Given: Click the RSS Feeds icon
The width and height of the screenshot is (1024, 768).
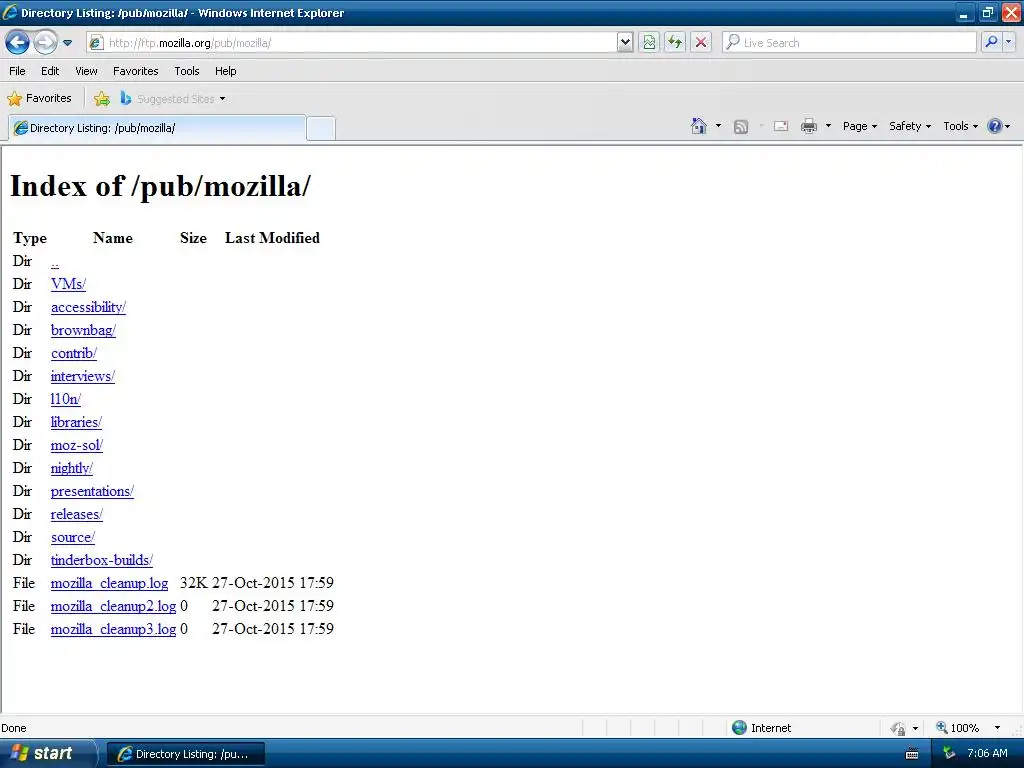Looking at the screenshot, I should click(x=741, y=127).
